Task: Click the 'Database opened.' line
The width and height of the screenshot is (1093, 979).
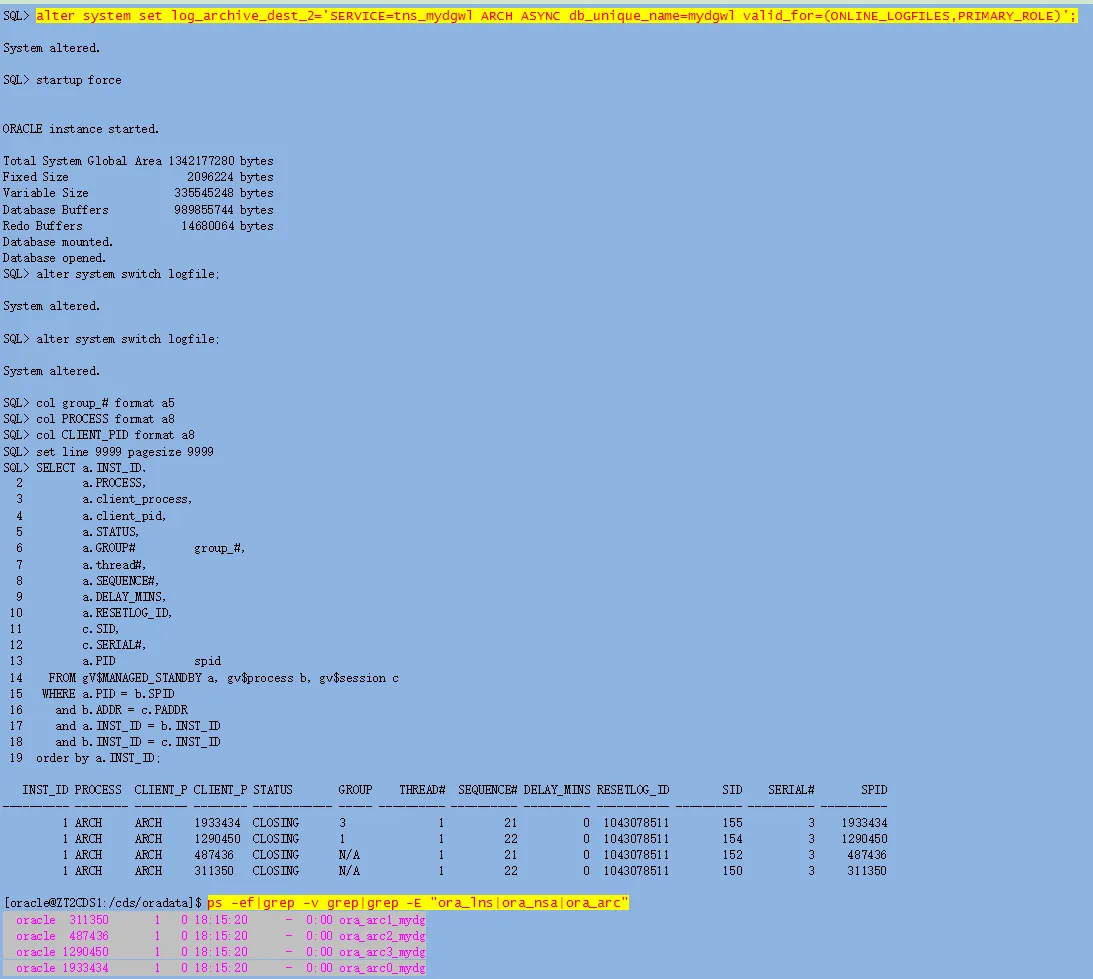Action: (x=54, y=258)
